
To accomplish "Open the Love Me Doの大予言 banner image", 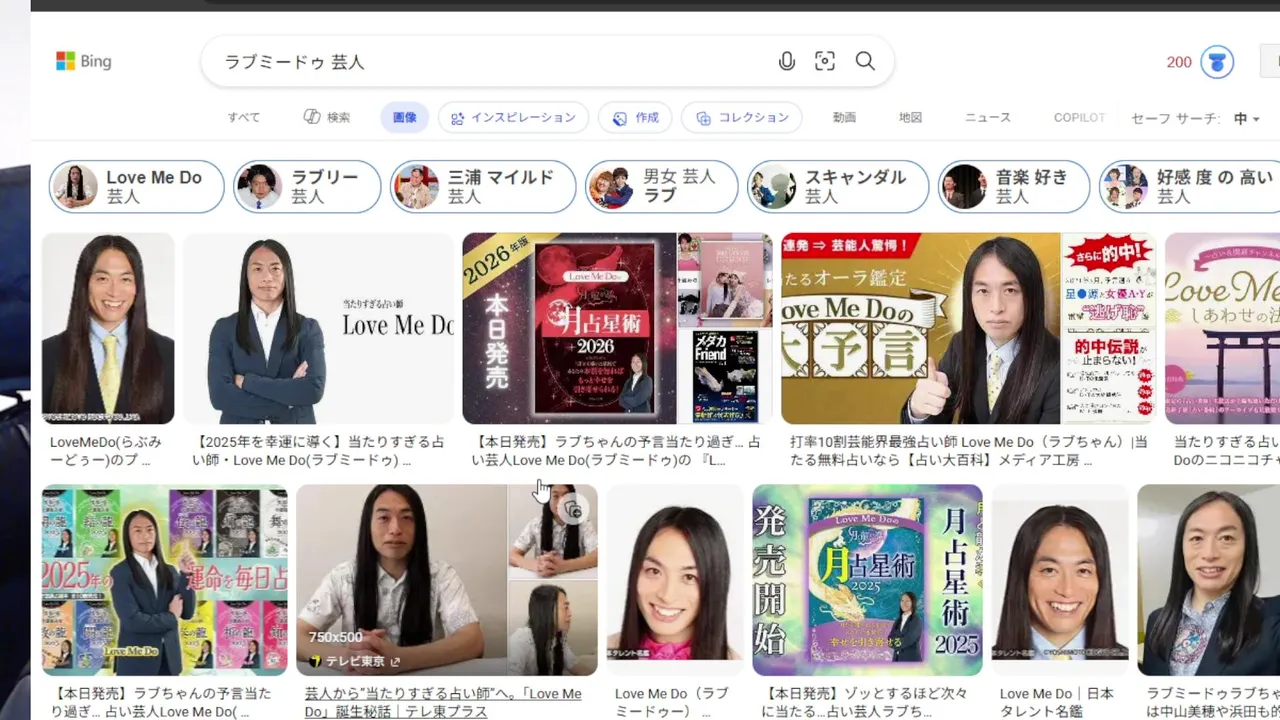I will 968,329.
